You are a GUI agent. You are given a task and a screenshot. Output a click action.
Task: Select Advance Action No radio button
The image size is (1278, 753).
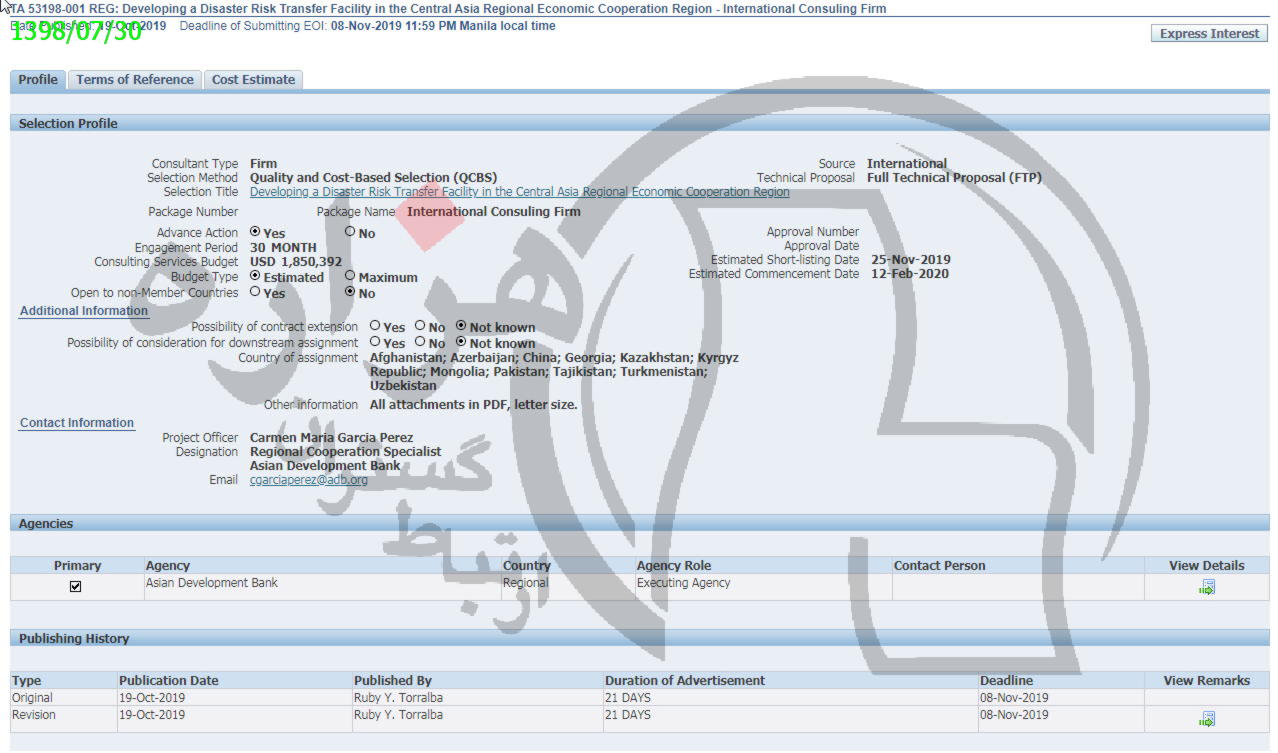(x=350, y=232)
